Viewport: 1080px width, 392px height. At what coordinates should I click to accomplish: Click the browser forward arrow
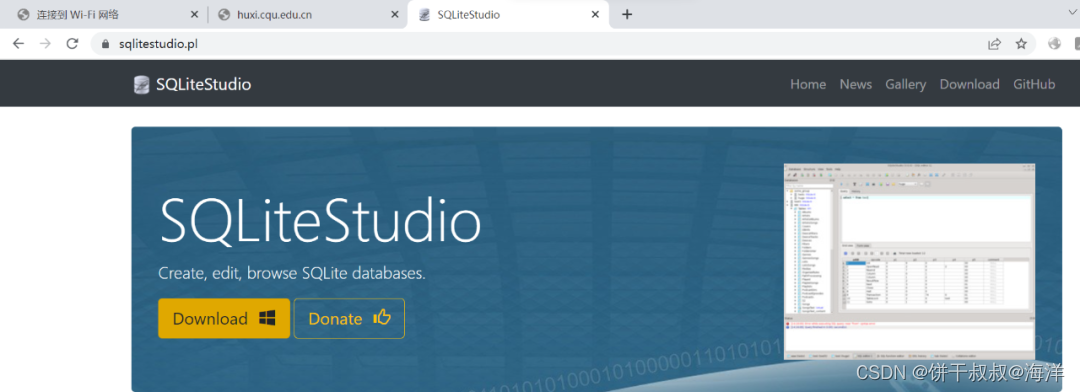click(x=45, y=44)
